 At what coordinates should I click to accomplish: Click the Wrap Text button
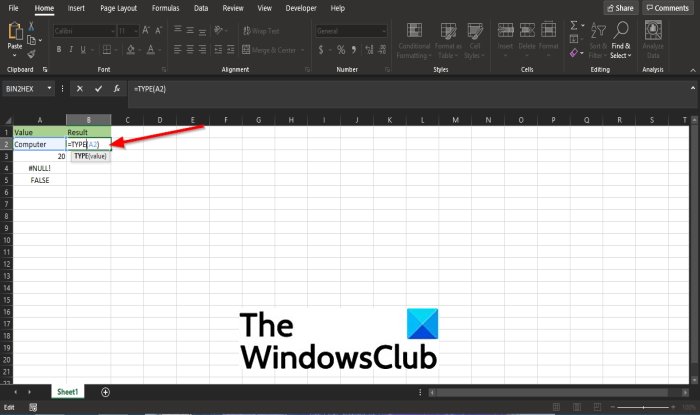click(261, 31)
